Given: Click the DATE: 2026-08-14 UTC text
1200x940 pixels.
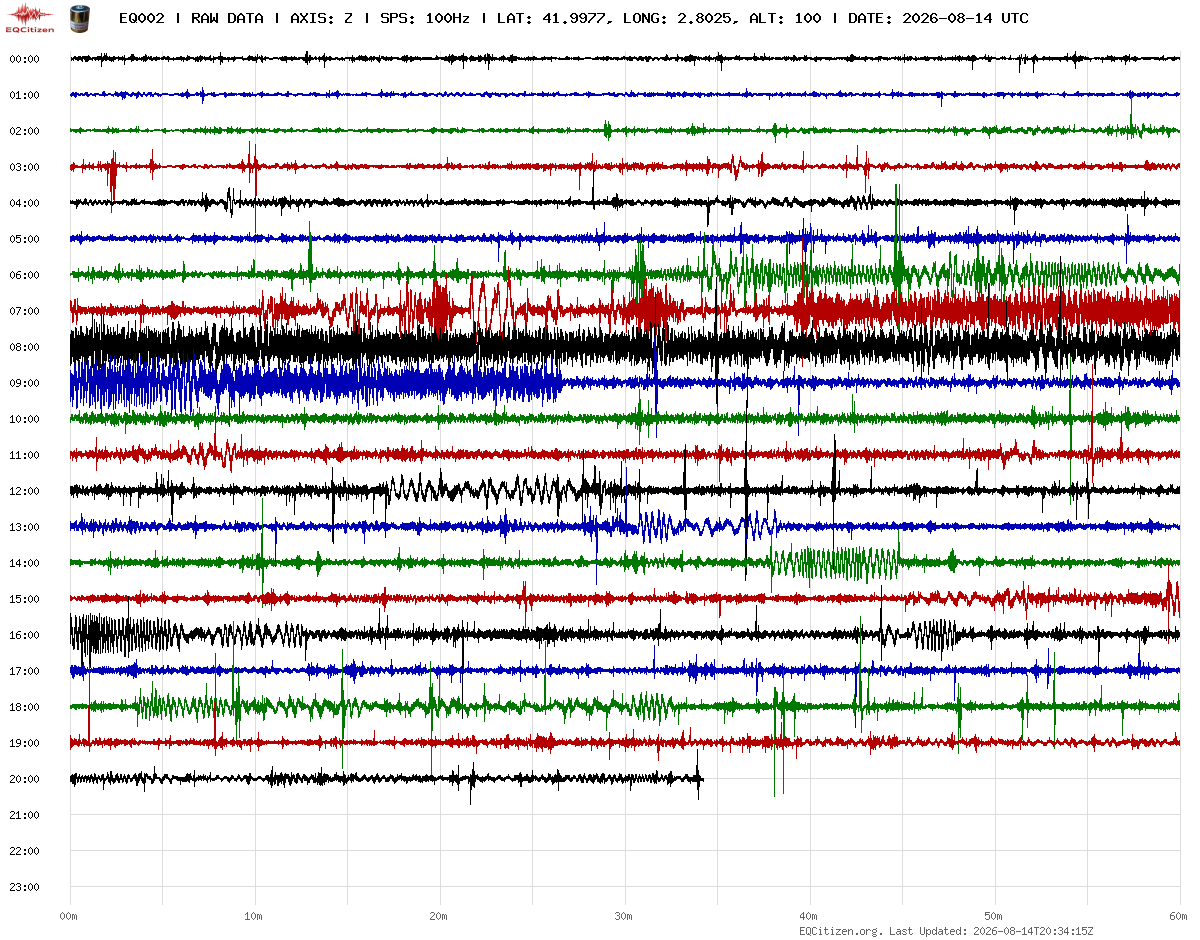Looking at the screenshot, I should (x=938, y=18).
